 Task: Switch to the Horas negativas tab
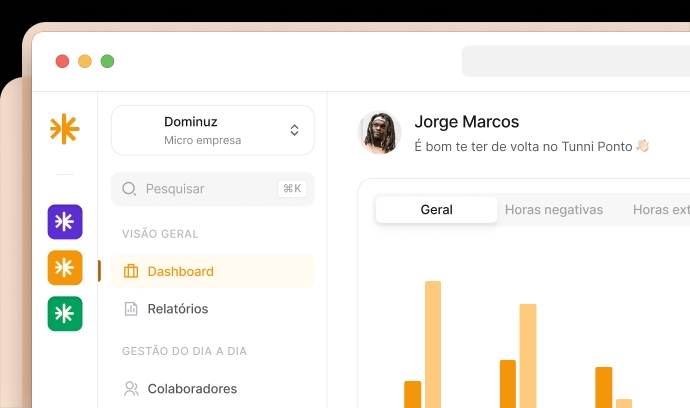click(554, 210)
